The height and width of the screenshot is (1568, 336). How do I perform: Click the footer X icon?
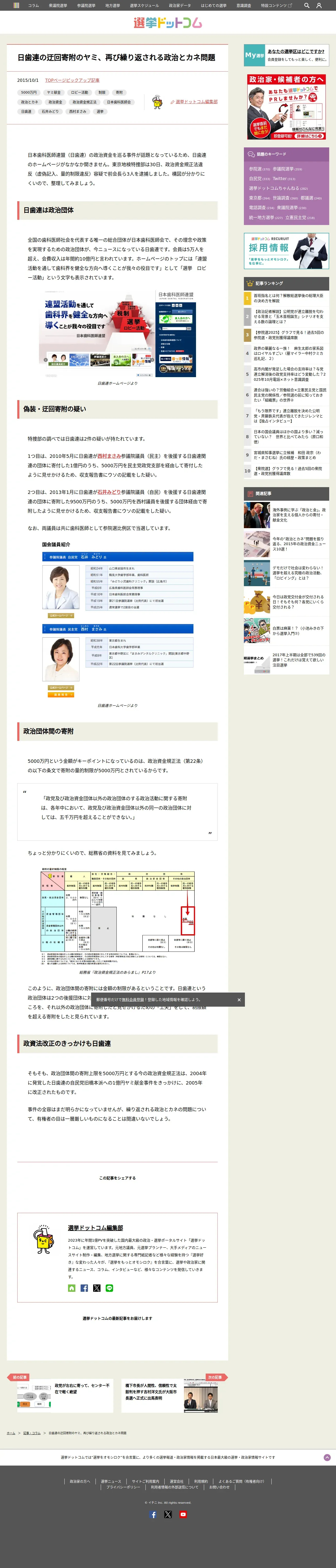tap(168, 1514)
